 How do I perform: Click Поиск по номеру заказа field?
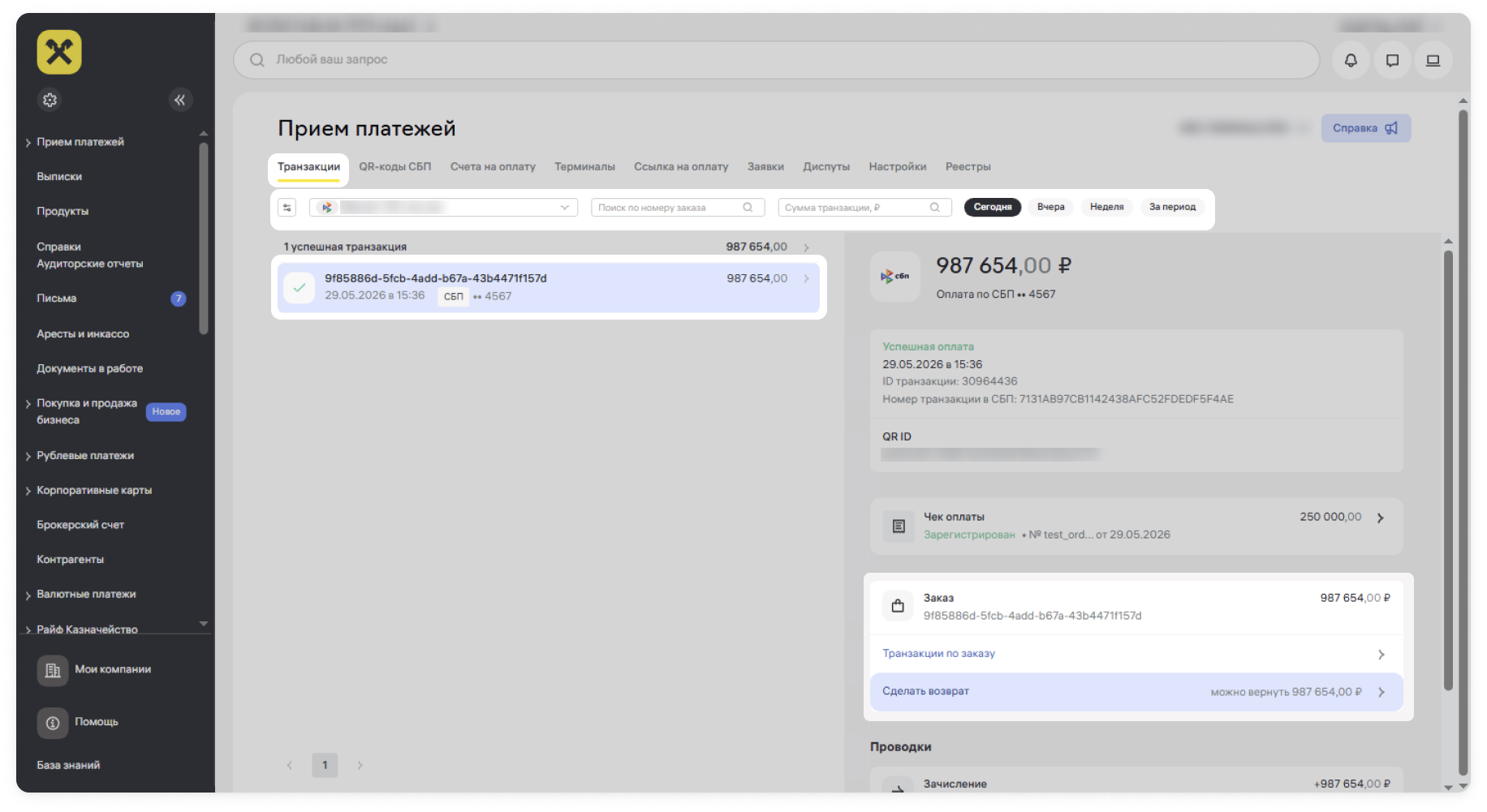tap(678, 208)
